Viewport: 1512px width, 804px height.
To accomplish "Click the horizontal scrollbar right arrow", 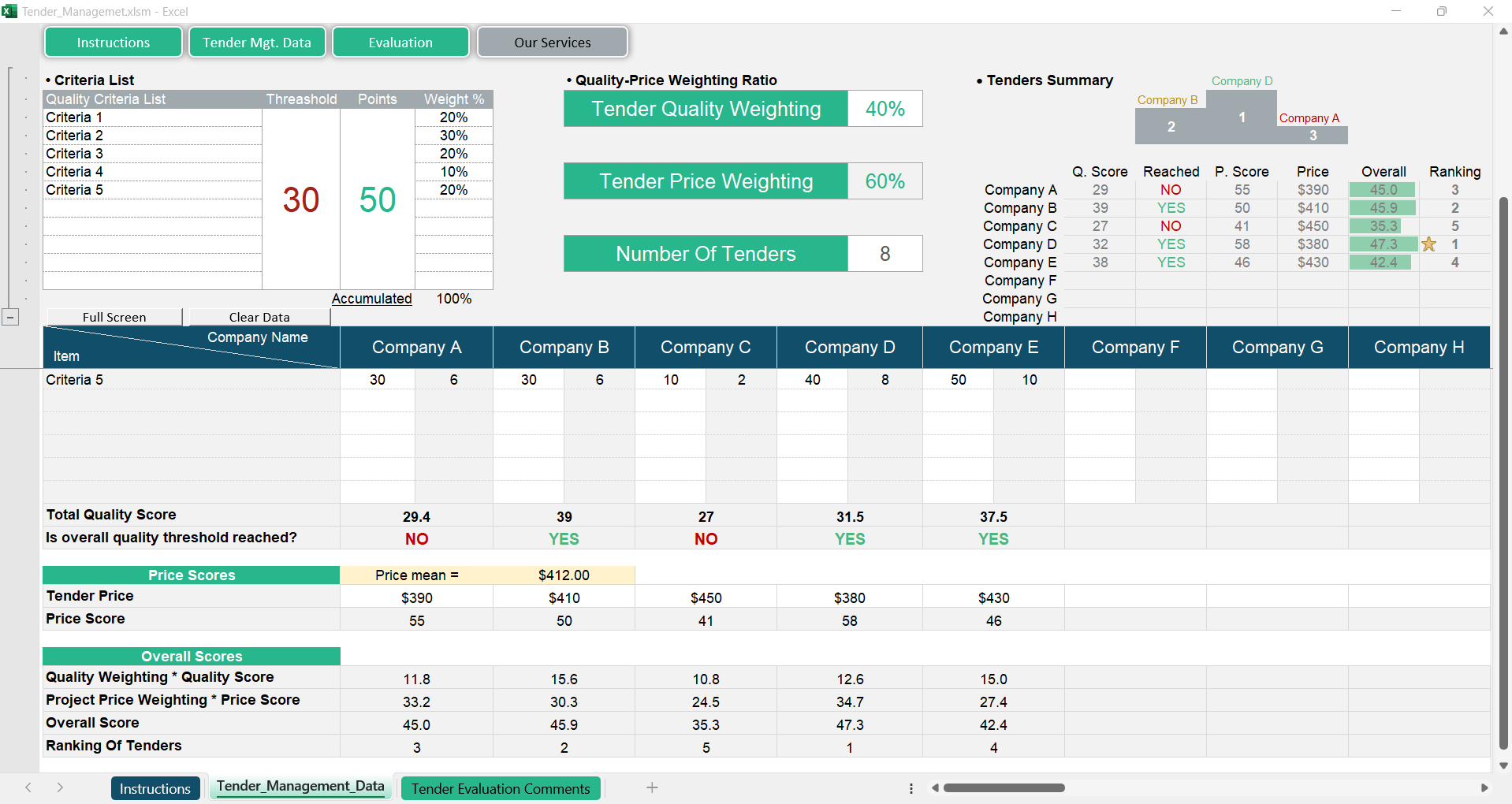I will [1484, 787].
